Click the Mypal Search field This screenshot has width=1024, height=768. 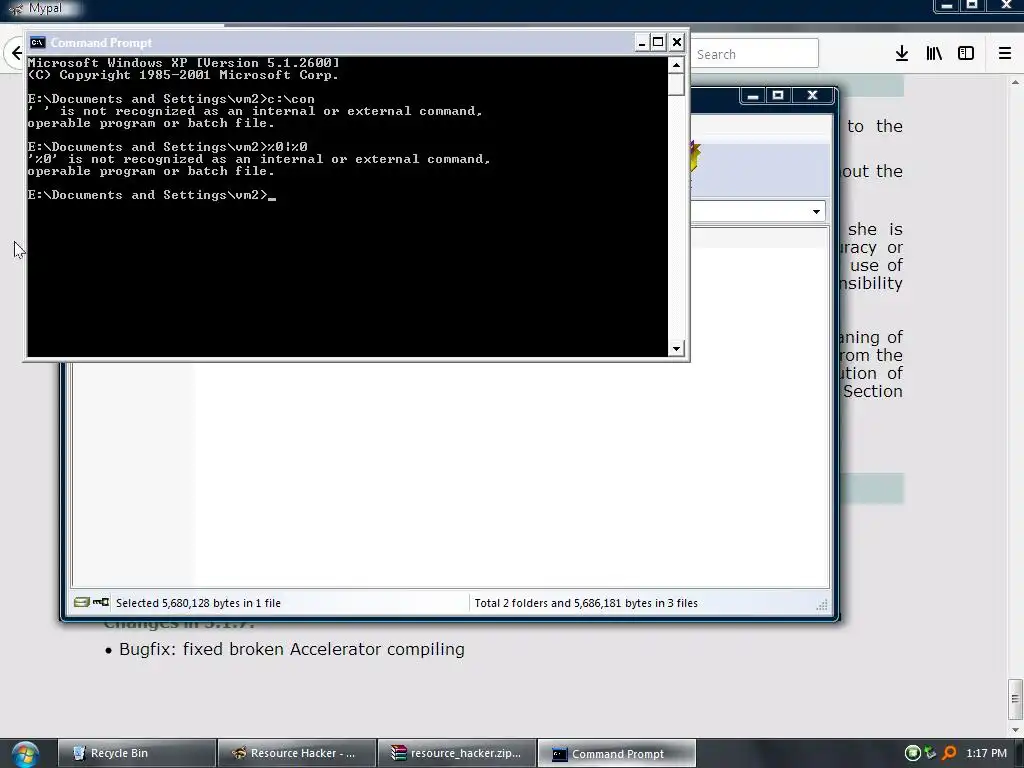point(754,54)
